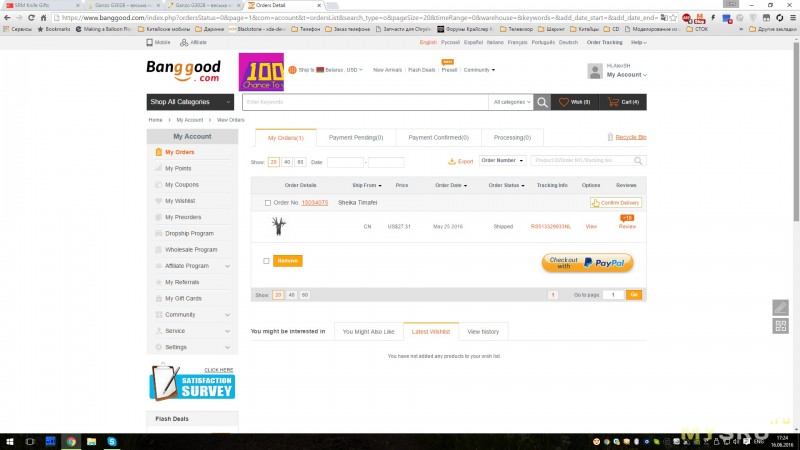Click the Chrome back arrow

click(7, 17)
